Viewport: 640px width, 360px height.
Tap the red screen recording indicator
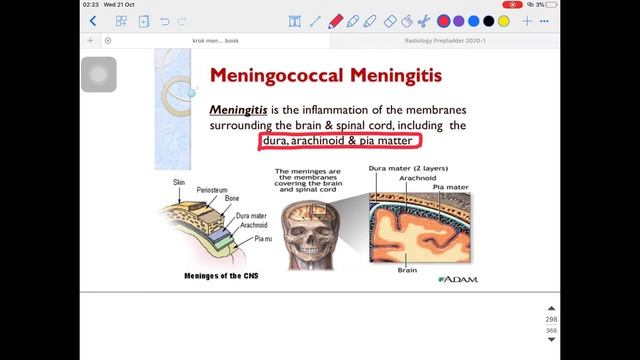pos(512,4)
